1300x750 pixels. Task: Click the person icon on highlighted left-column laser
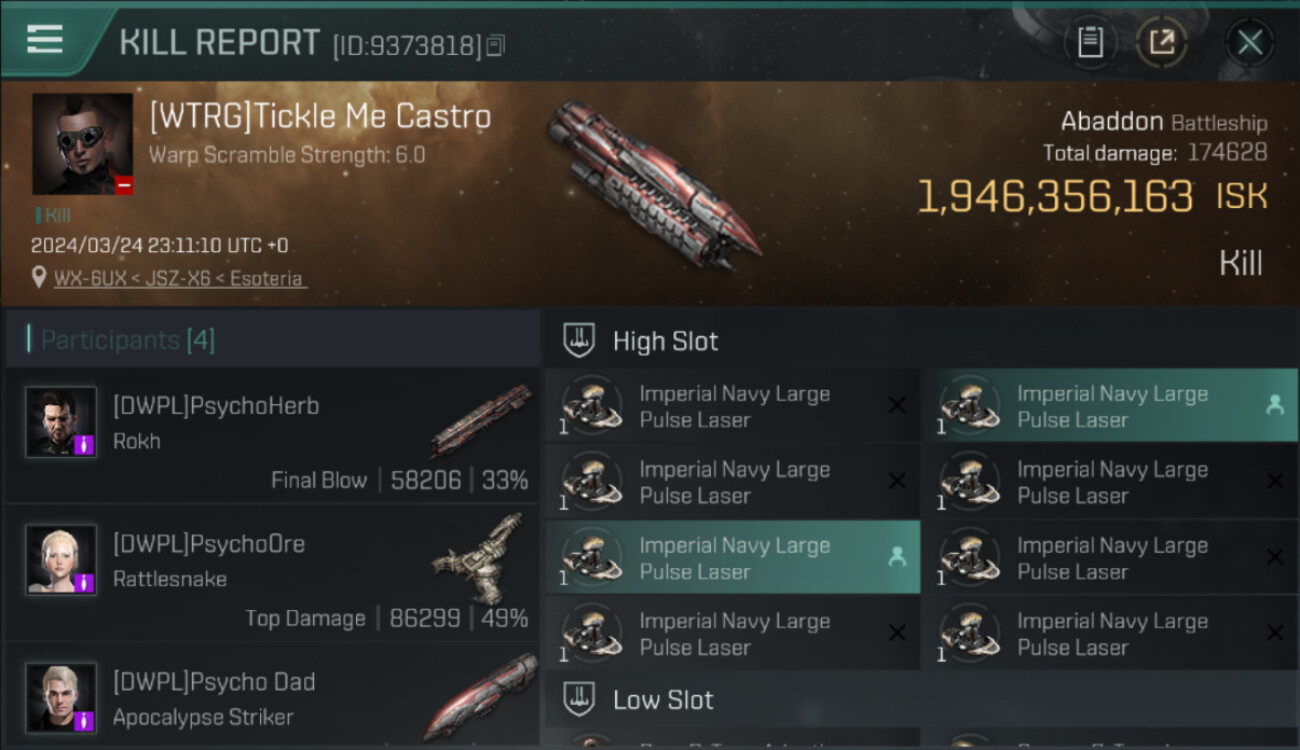[897, 557]
